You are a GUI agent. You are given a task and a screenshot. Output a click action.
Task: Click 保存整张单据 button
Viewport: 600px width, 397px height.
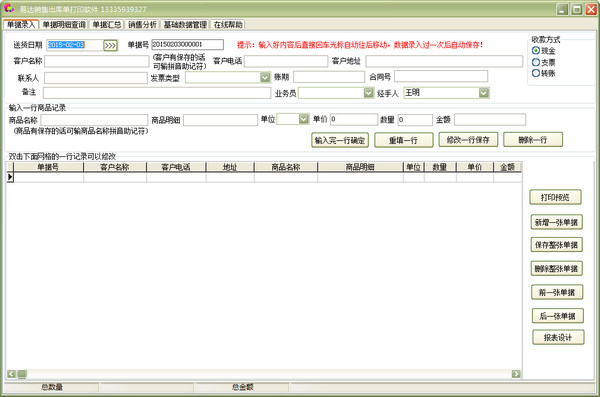pos(556,245)
